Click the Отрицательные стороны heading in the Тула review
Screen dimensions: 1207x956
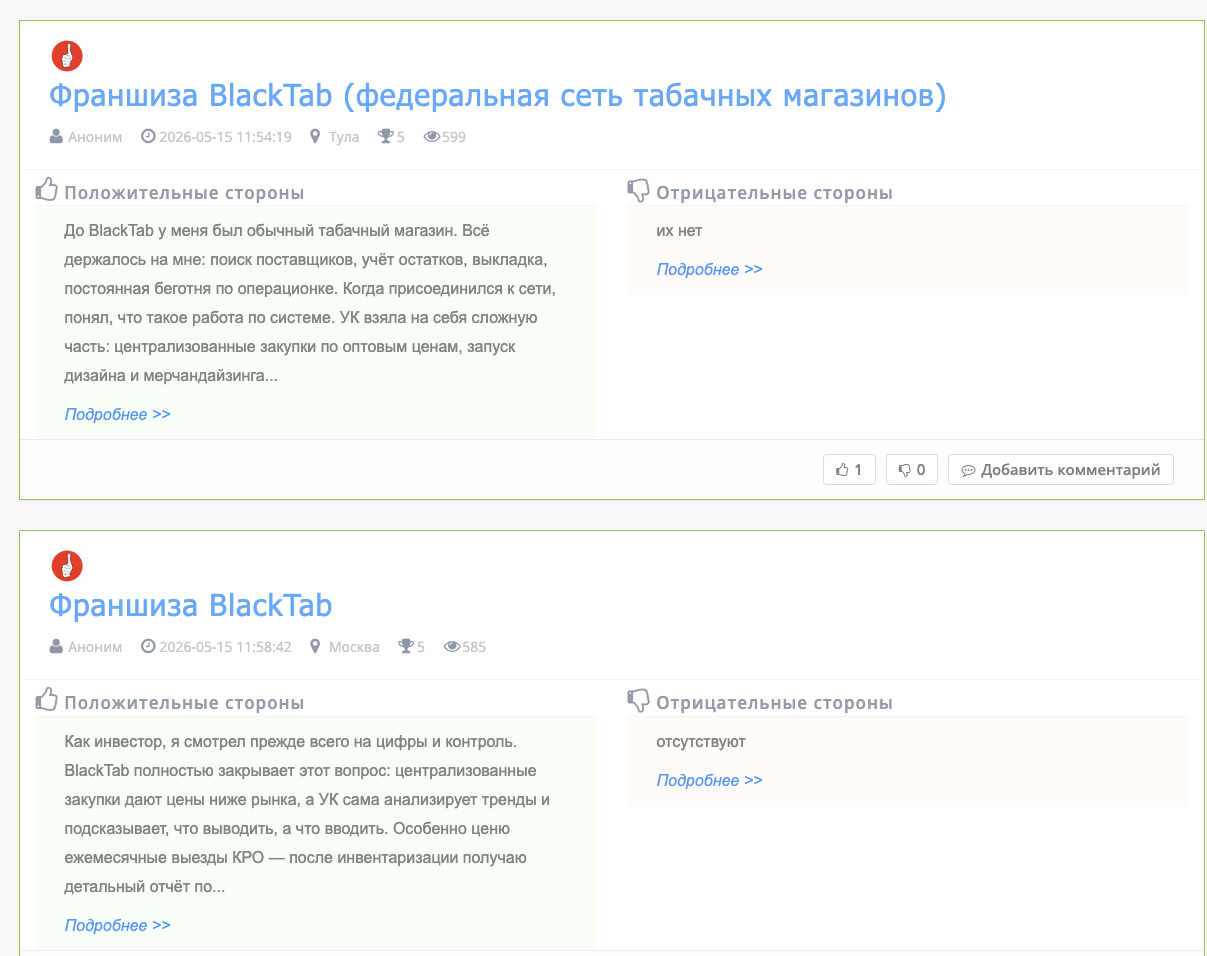pyautogui.click(x=775, y=193)
